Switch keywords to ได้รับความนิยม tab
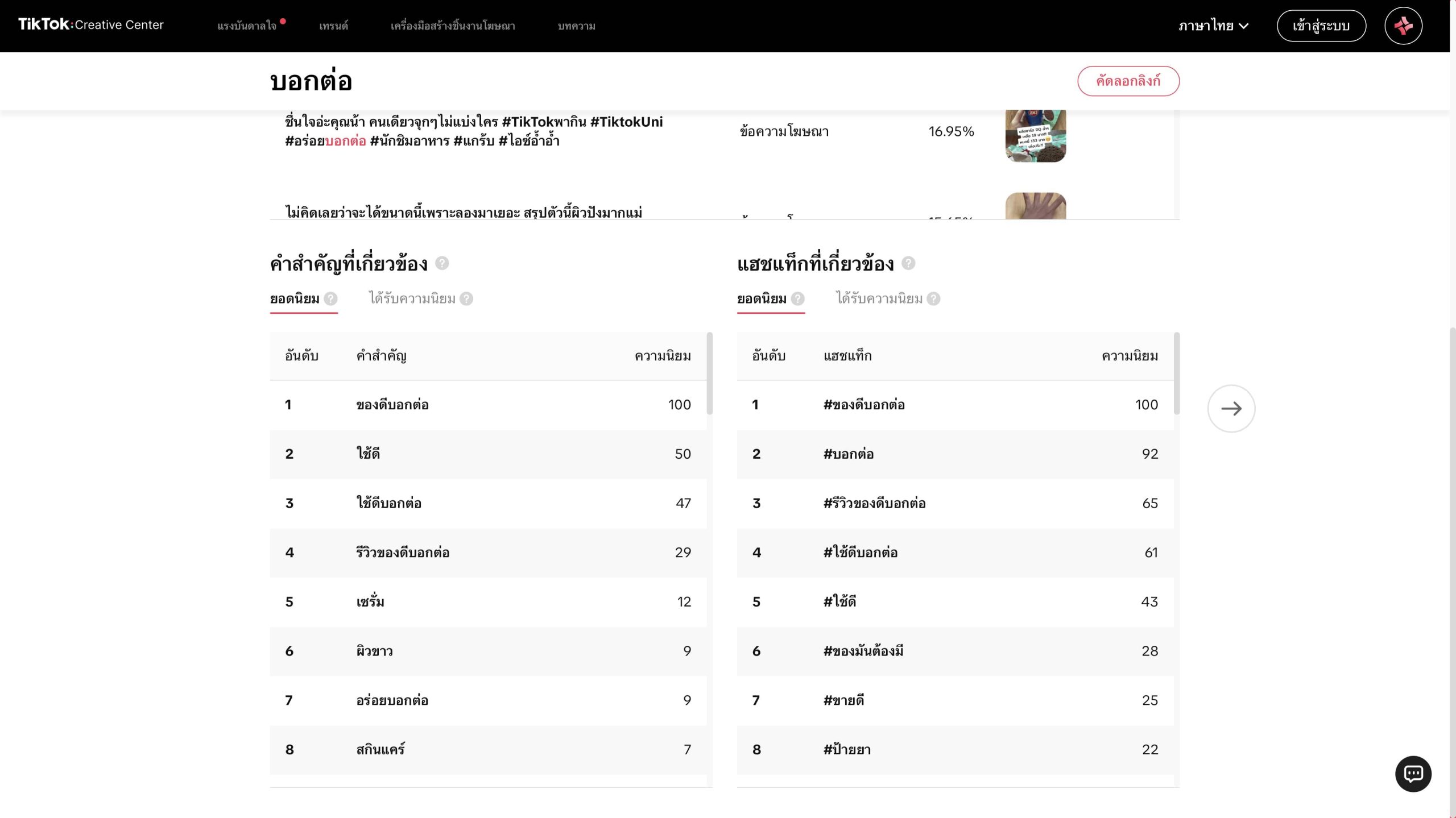Screen dimensions: 1456x818 tap(412, 299)
